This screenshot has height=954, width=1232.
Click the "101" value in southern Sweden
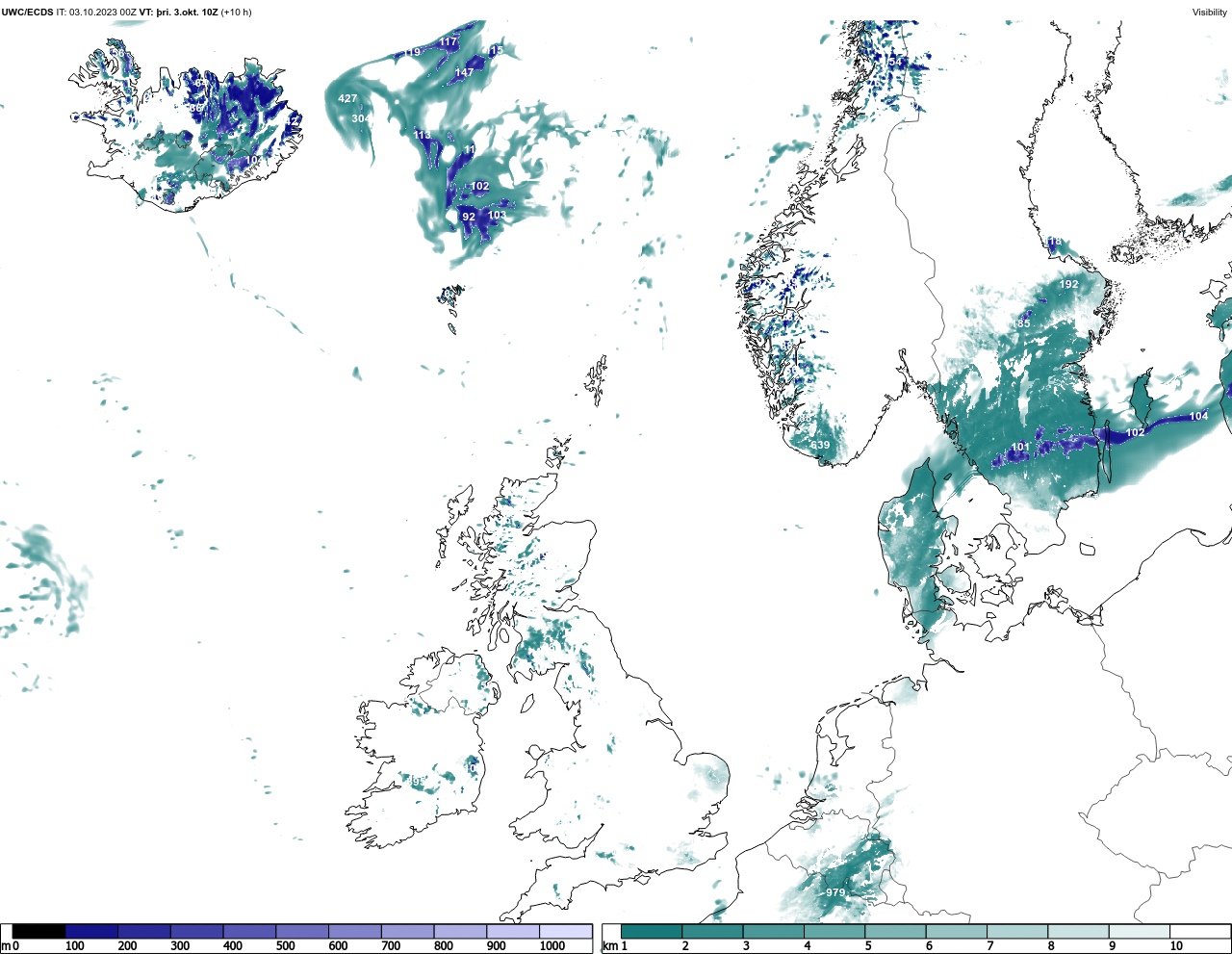1020,447
